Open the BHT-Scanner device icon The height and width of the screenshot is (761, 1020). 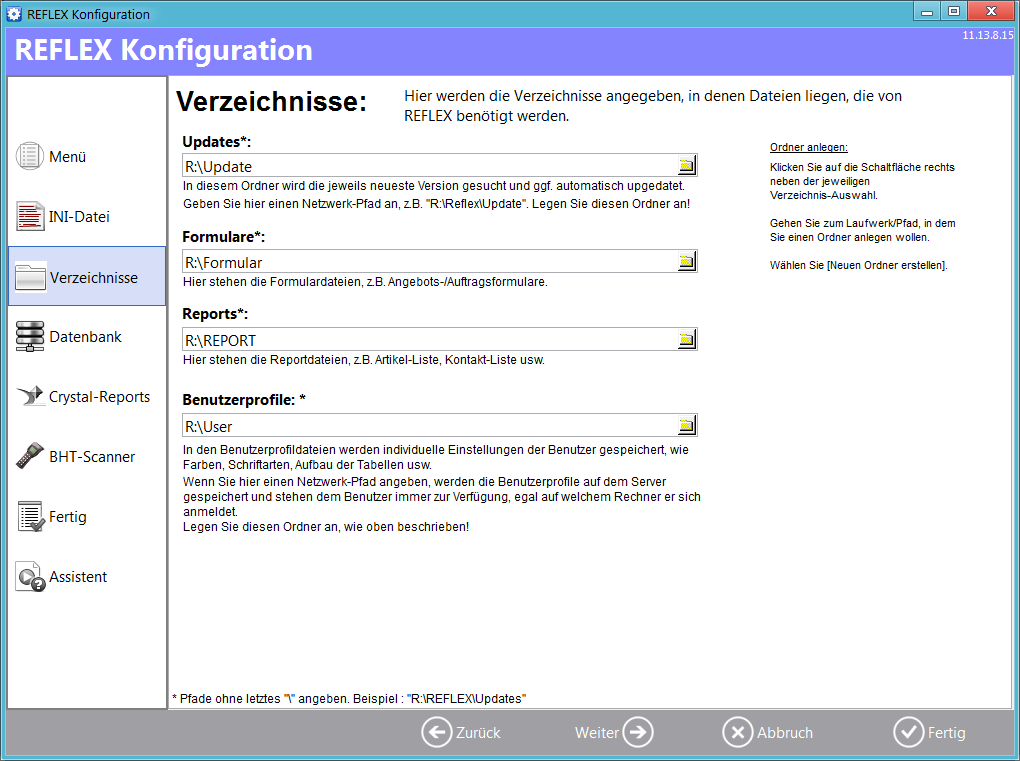[x=30, y=456]
